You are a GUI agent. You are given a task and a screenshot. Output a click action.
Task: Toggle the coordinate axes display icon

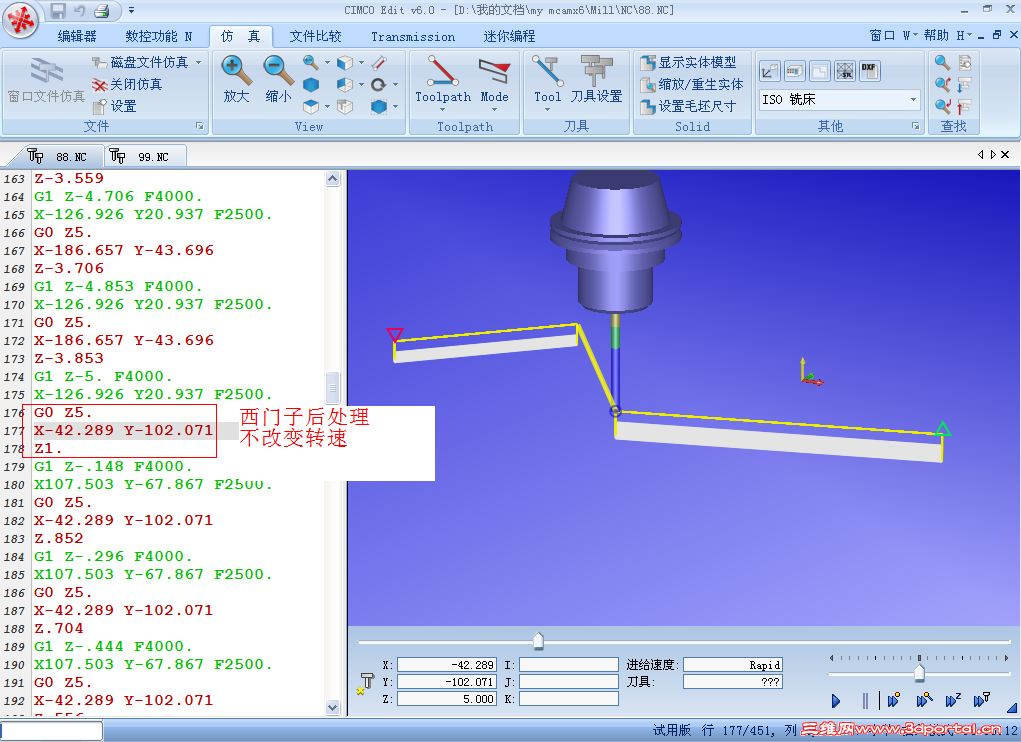pyautogui.click(x=770, y=71)
